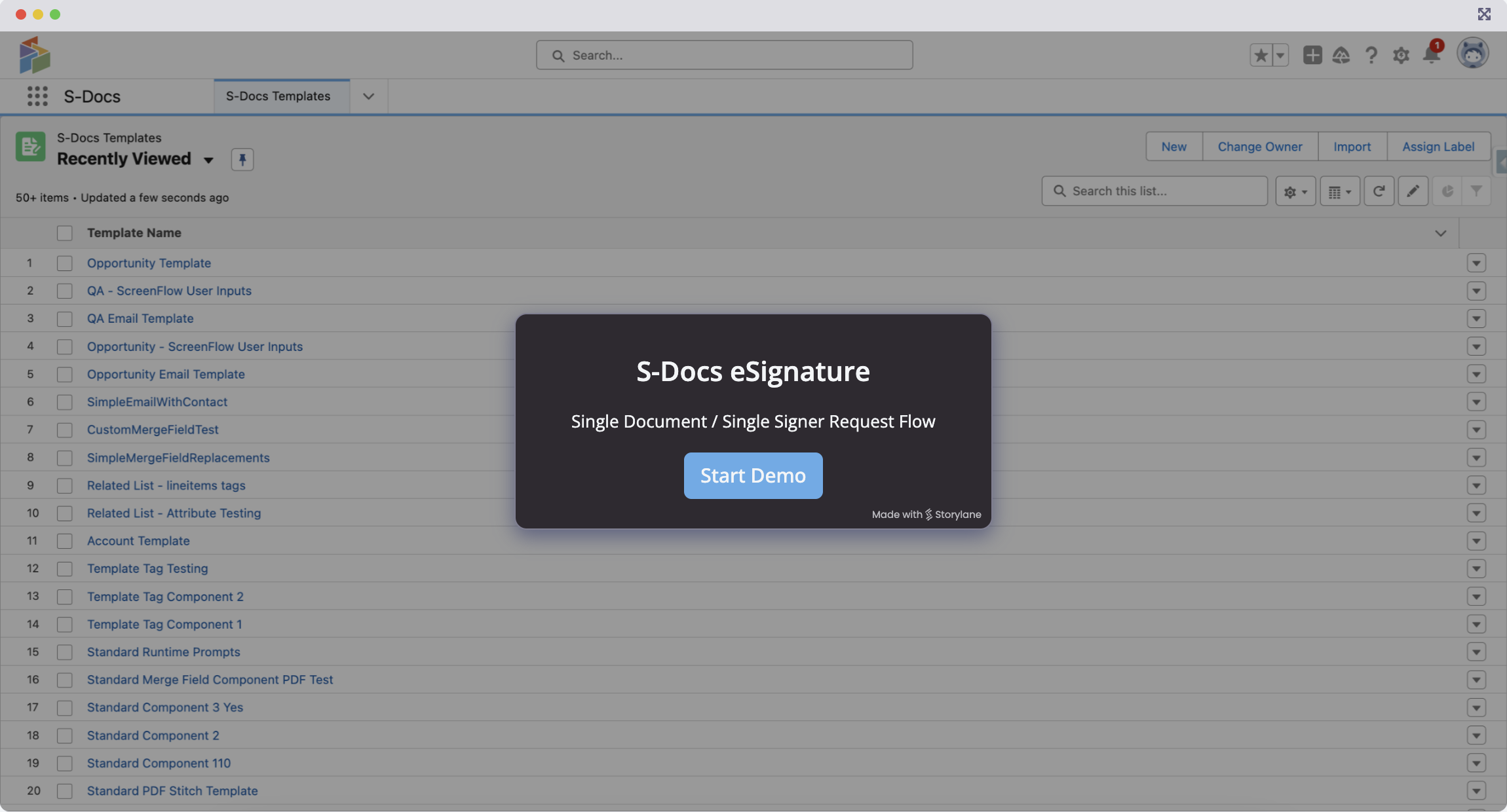Click the favorites star icon
Image resolution: width=1507 pixels, height=812 pixels.
coord(1261,55)
